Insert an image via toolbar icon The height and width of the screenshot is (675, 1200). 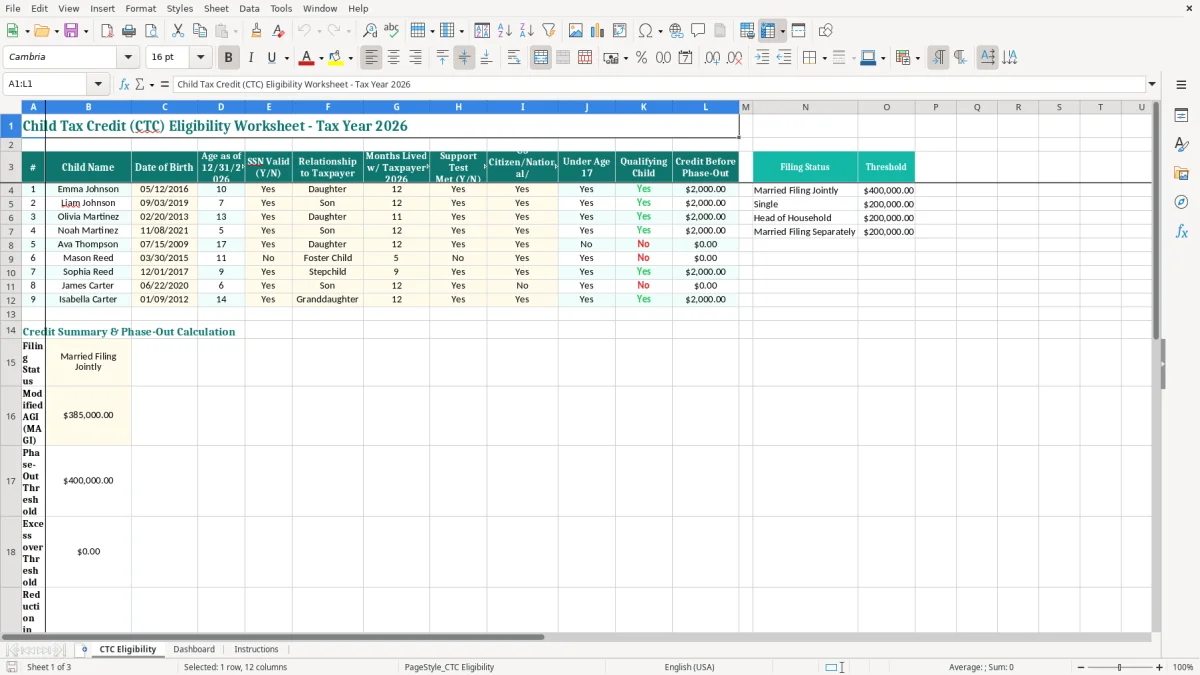point(576,31)
